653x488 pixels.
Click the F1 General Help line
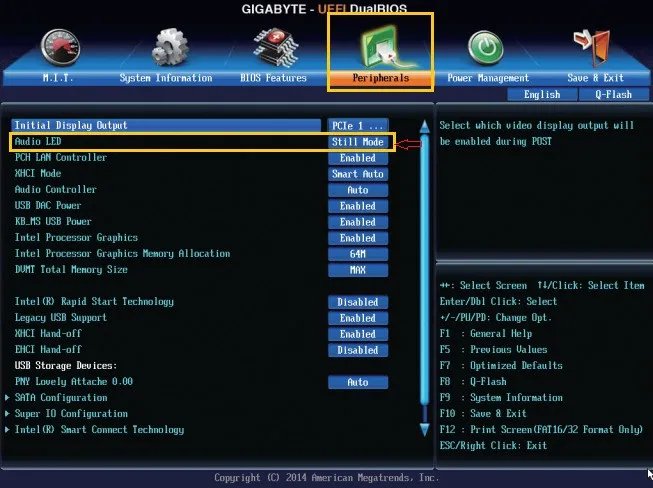pyautogui.click(x=486, y=334)
